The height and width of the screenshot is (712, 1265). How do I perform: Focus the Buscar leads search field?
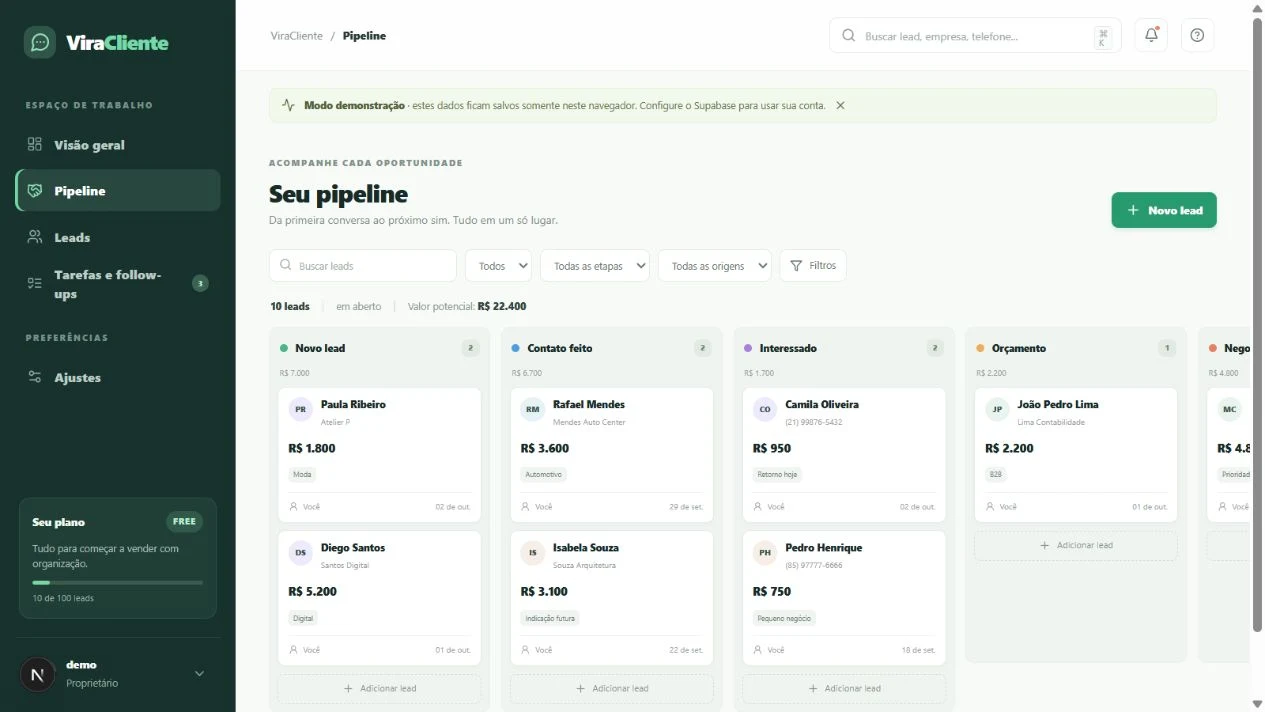(x=363, y=266)
